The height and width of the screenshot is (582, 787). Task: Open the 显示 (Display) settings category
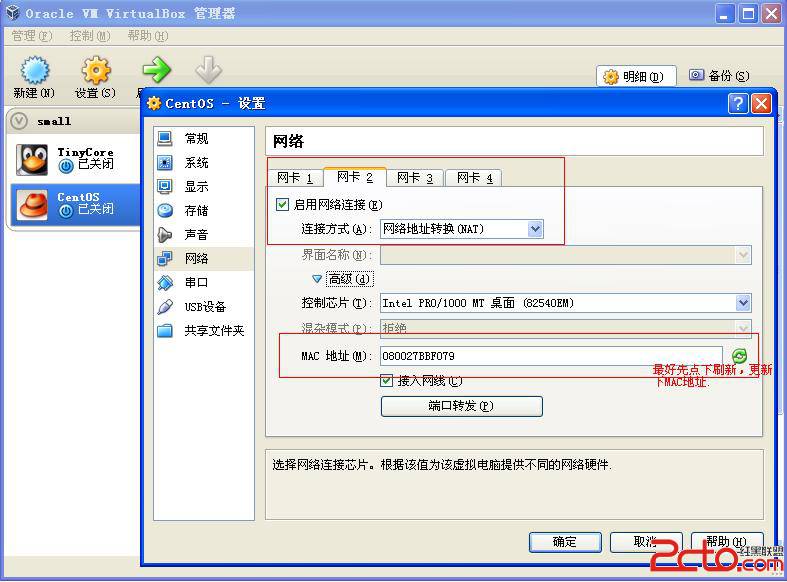204,187
